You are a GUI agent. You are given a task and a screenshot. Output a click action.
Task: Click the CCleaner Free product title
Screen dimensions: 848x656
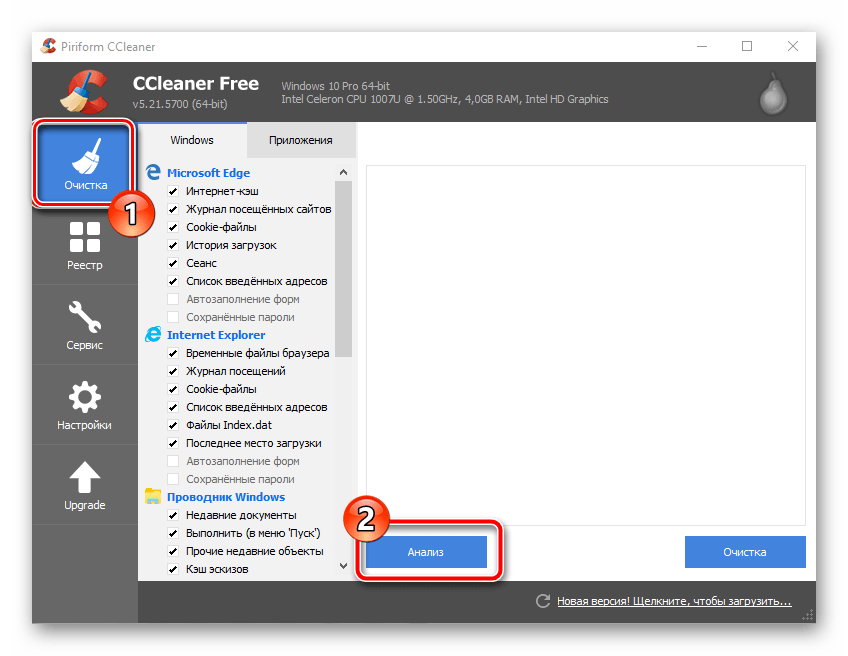coord(196,84)
